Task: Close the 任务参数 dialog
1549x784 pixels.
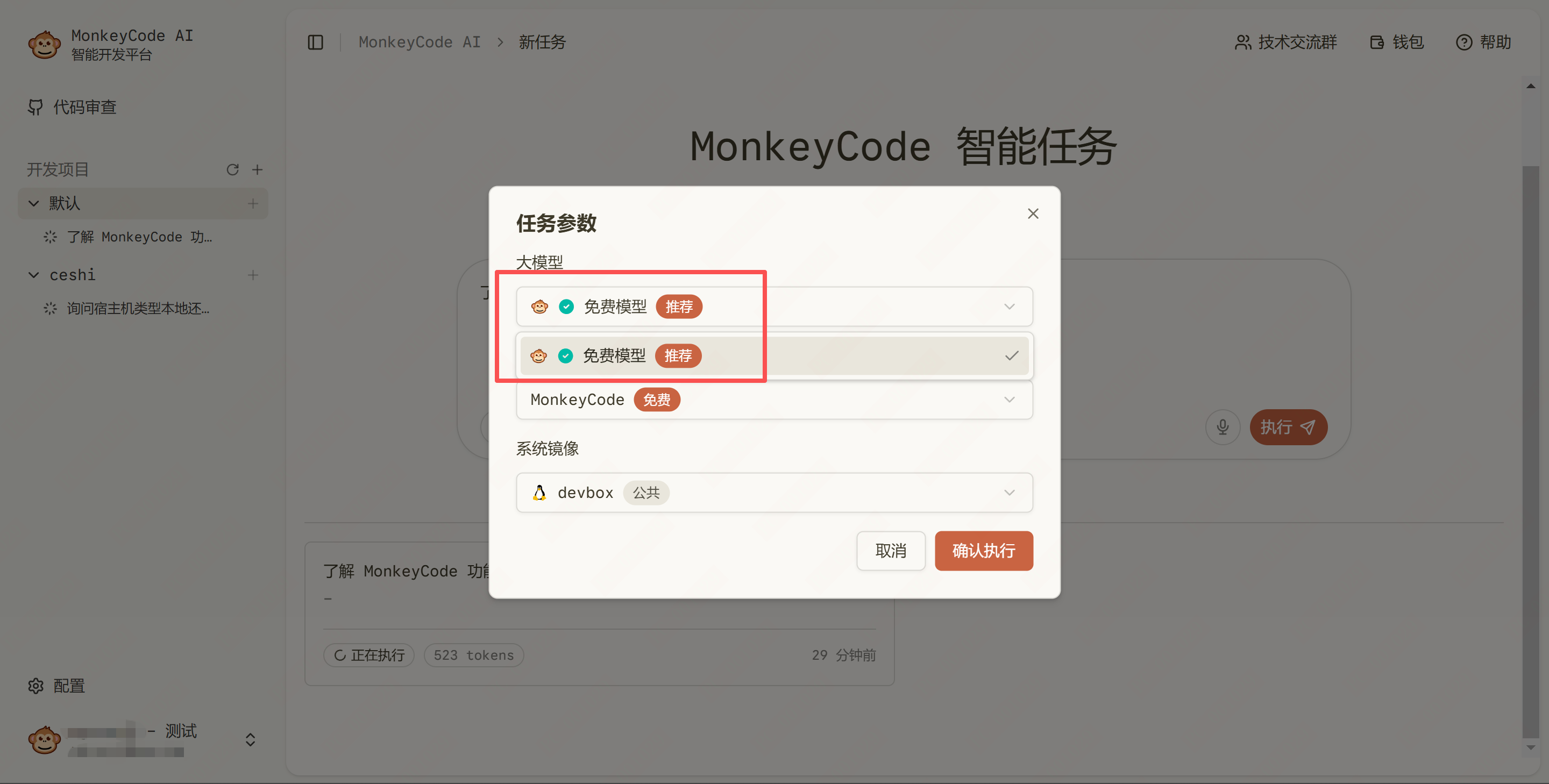Action: tap(1033, 213)
